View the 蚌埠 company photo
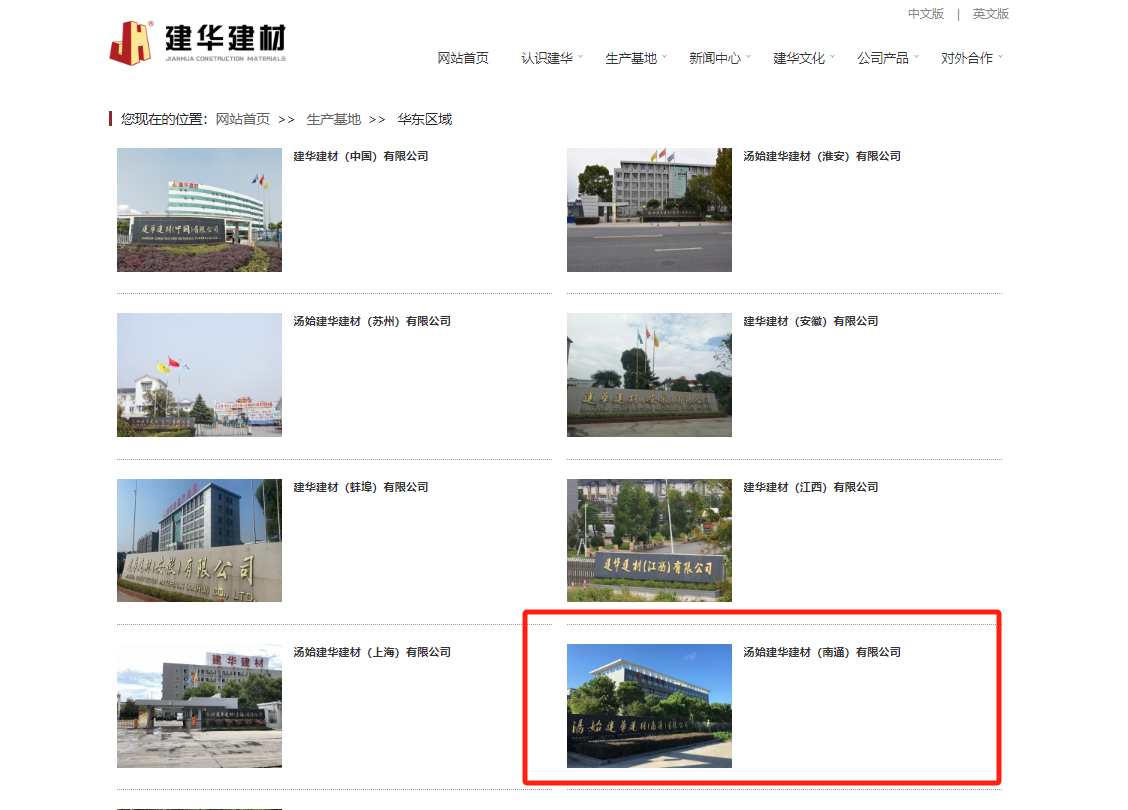 [x=199, y=540]
